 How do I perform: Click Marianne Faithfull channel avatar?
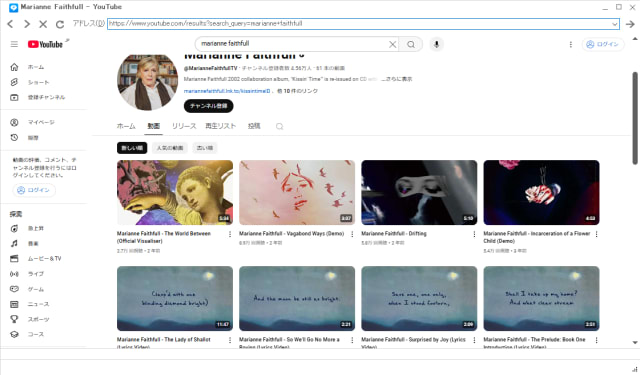click(147, 82)
